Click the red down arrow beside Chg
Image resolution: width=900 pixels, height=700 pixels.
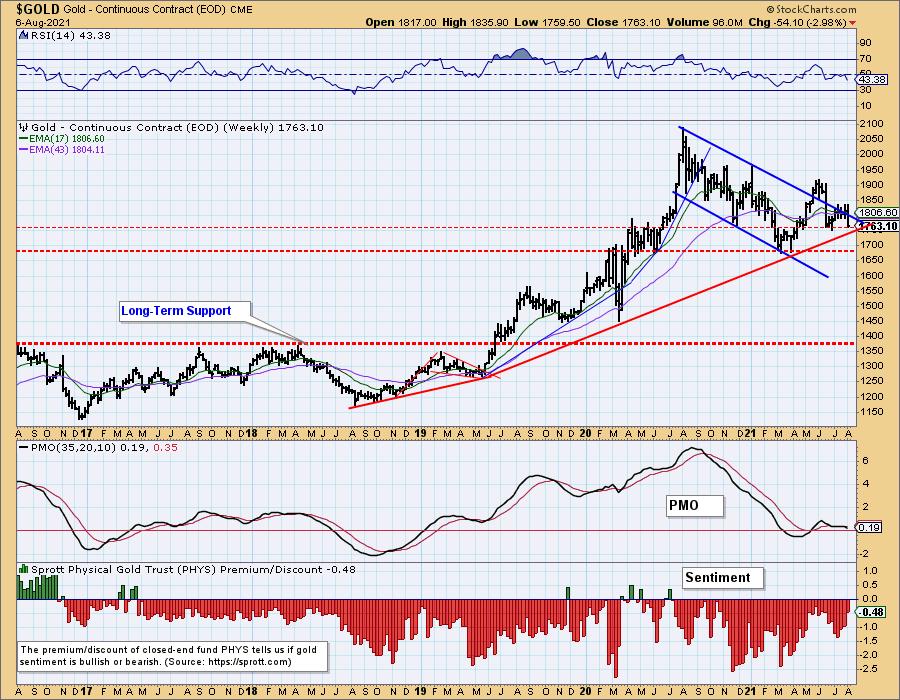click(852, 23)
